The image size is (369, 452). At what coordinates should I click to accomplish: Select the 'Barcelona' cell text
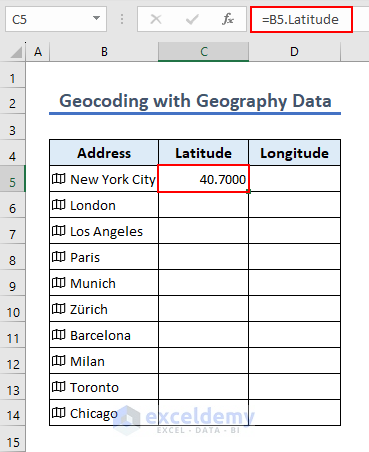point(100,335)
